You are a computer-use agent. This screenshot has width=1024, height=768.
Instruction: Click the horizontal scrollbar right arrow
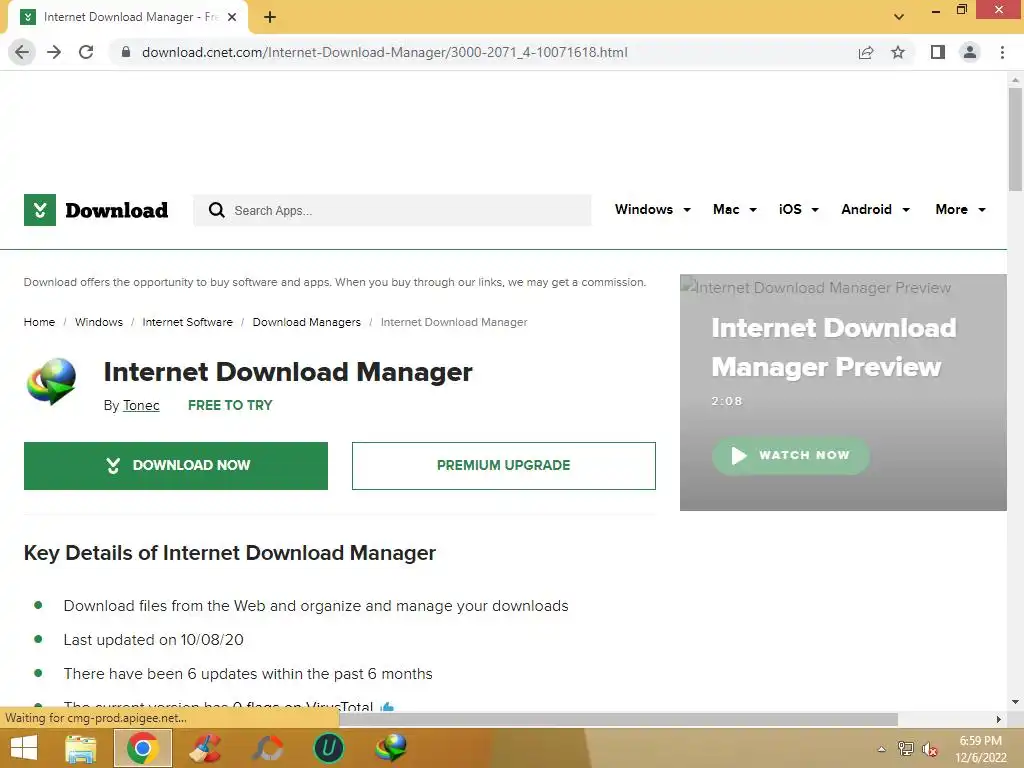(999, 719)
